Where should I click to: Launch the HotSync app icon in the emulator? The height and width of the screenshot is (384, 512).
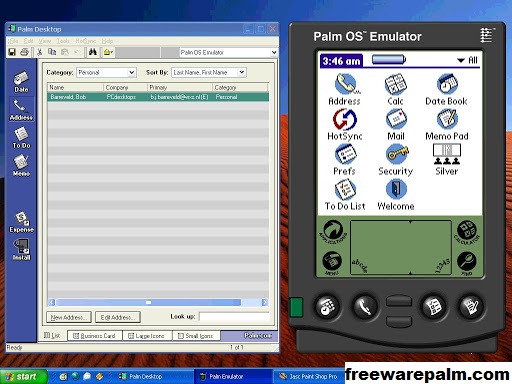click(x=345, y=124)
